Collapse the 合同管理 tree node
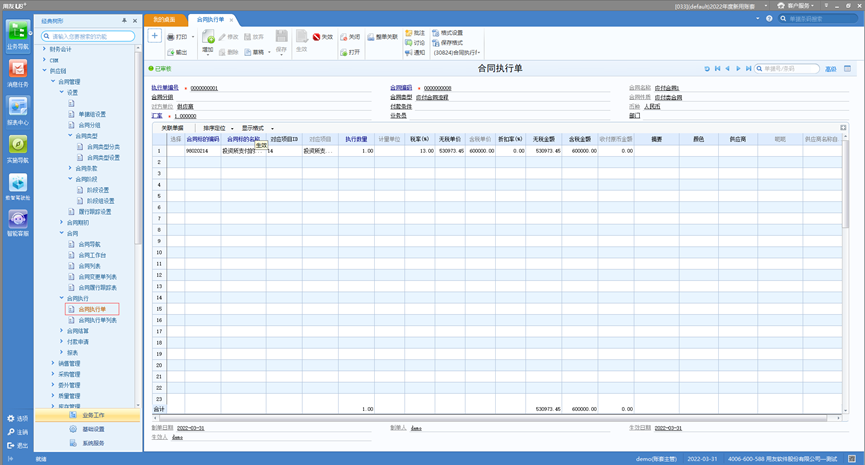 (53, 82)
